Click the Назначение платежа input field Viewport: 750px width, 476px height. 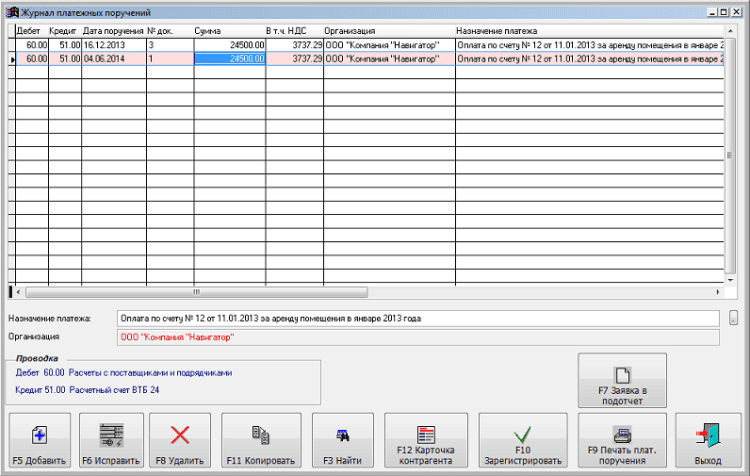click(x=418, y=319)
